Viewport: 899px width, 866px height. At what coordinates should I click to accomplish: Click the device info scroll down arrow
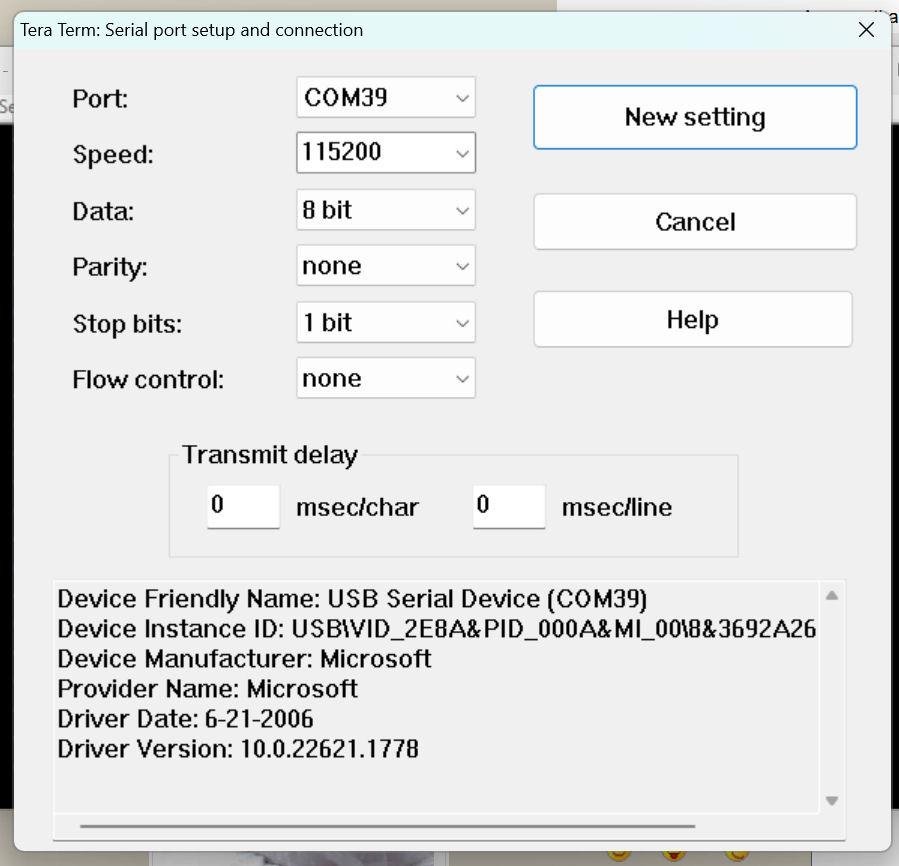(x=831, y=800)
